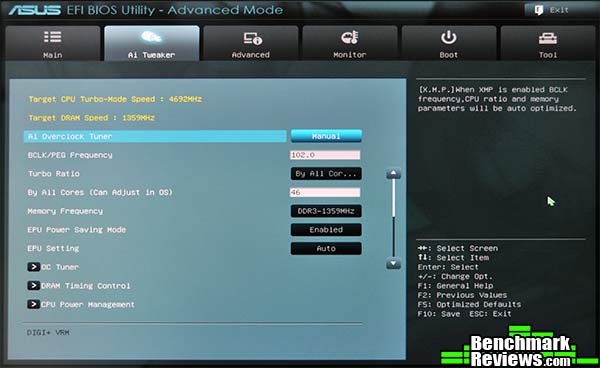Click the Monitor thermometer icon
The width and height of the screenshot is (600, 368).
point(349,37)
